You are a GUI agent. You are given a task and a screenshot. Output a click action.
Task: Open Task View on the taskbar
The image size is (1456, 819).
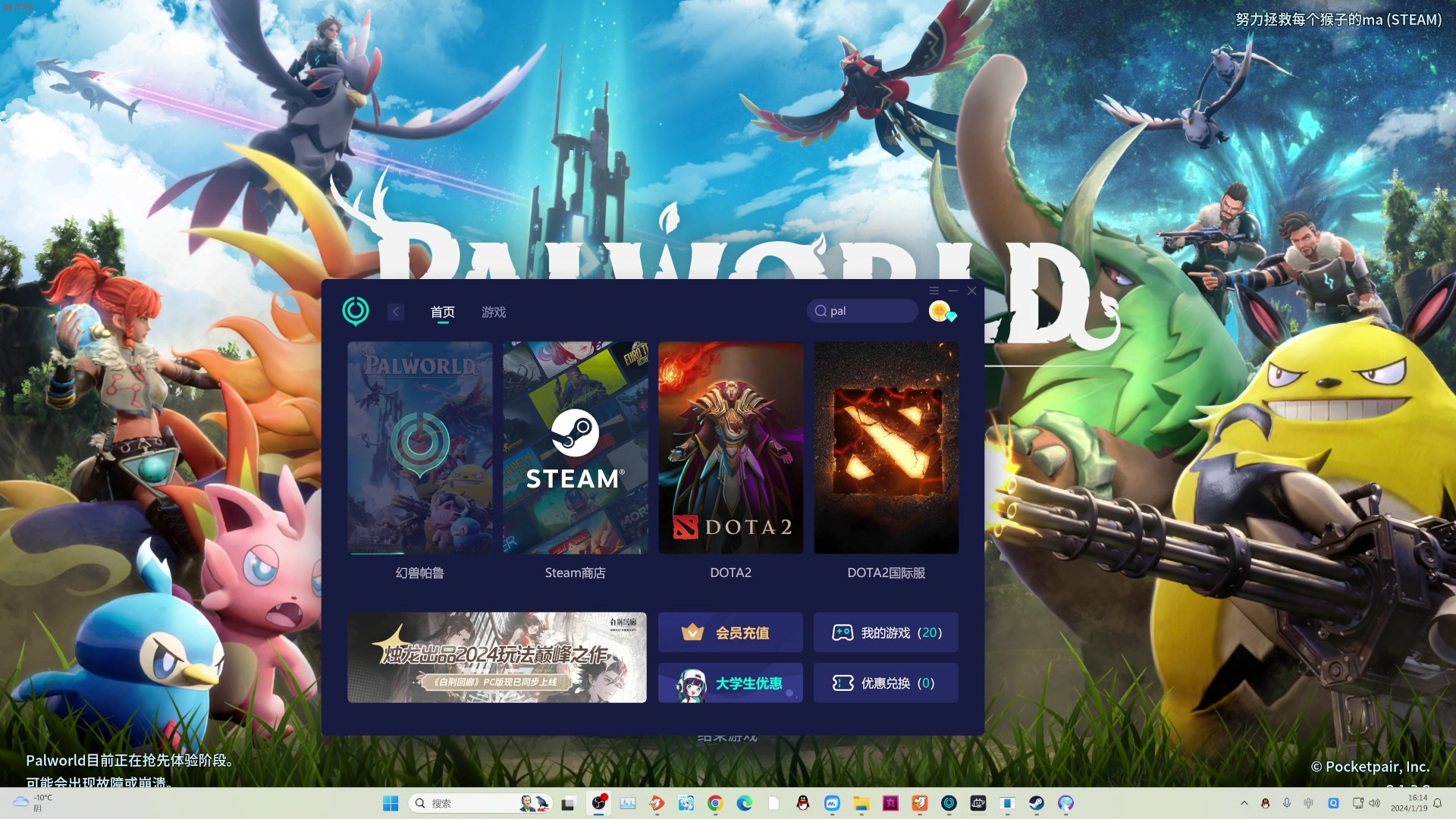[568, 803]
